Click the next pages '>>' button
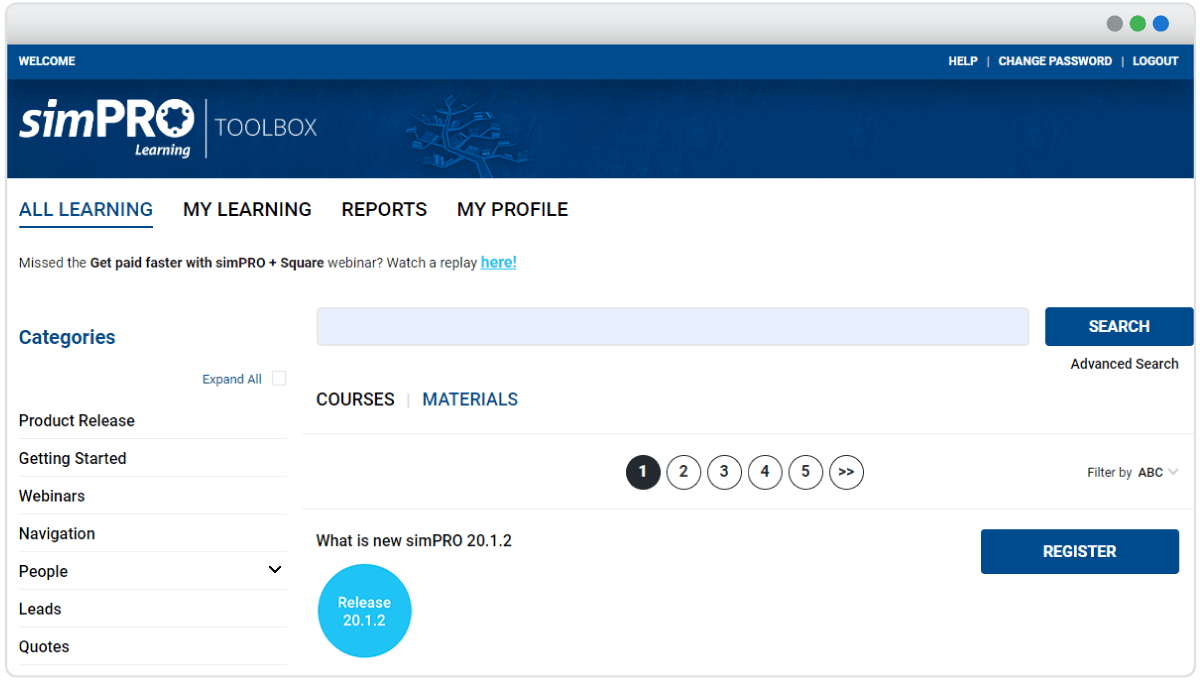 846,472
